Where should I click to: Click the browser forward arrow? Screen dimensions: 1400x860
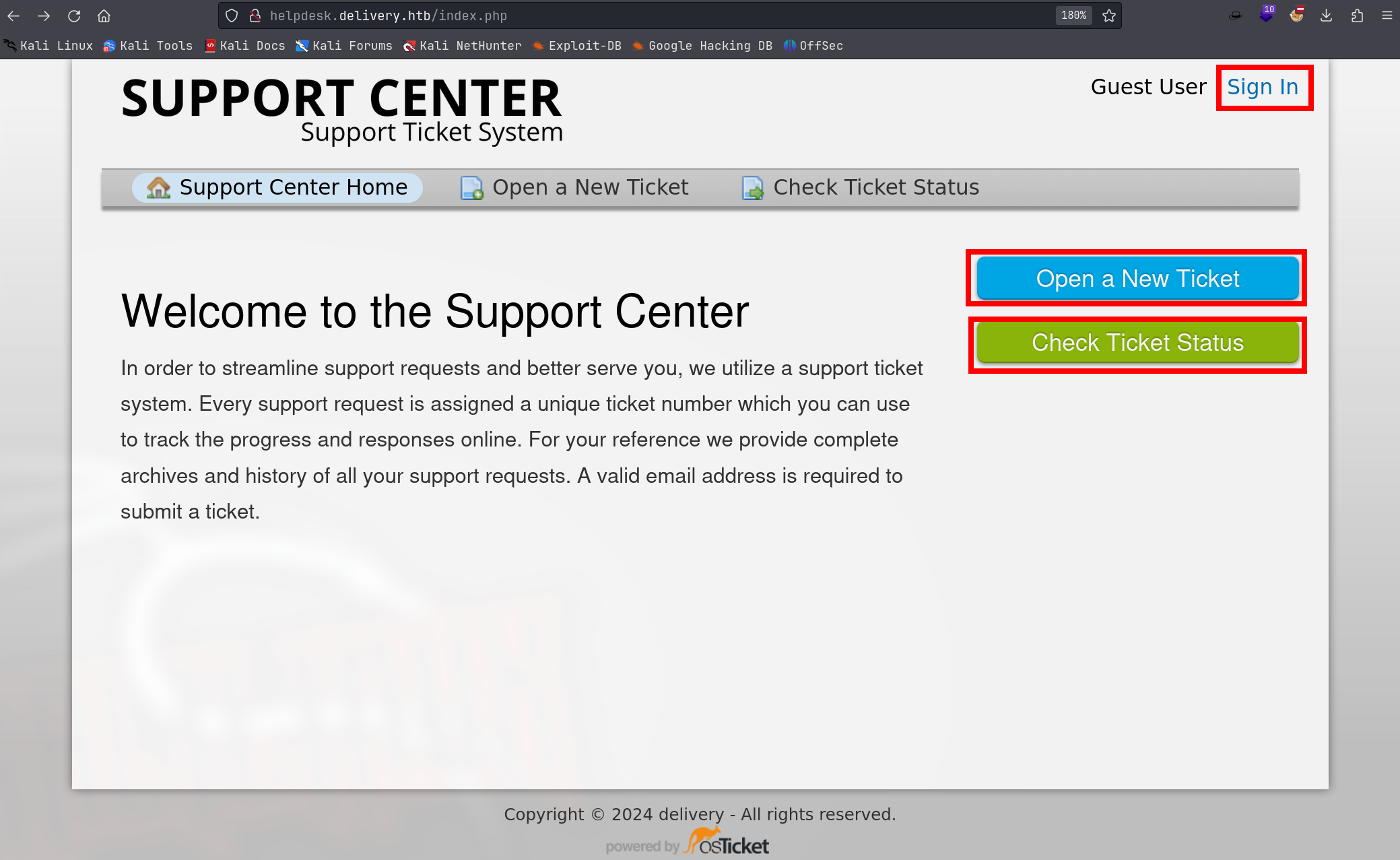[44, 15]
